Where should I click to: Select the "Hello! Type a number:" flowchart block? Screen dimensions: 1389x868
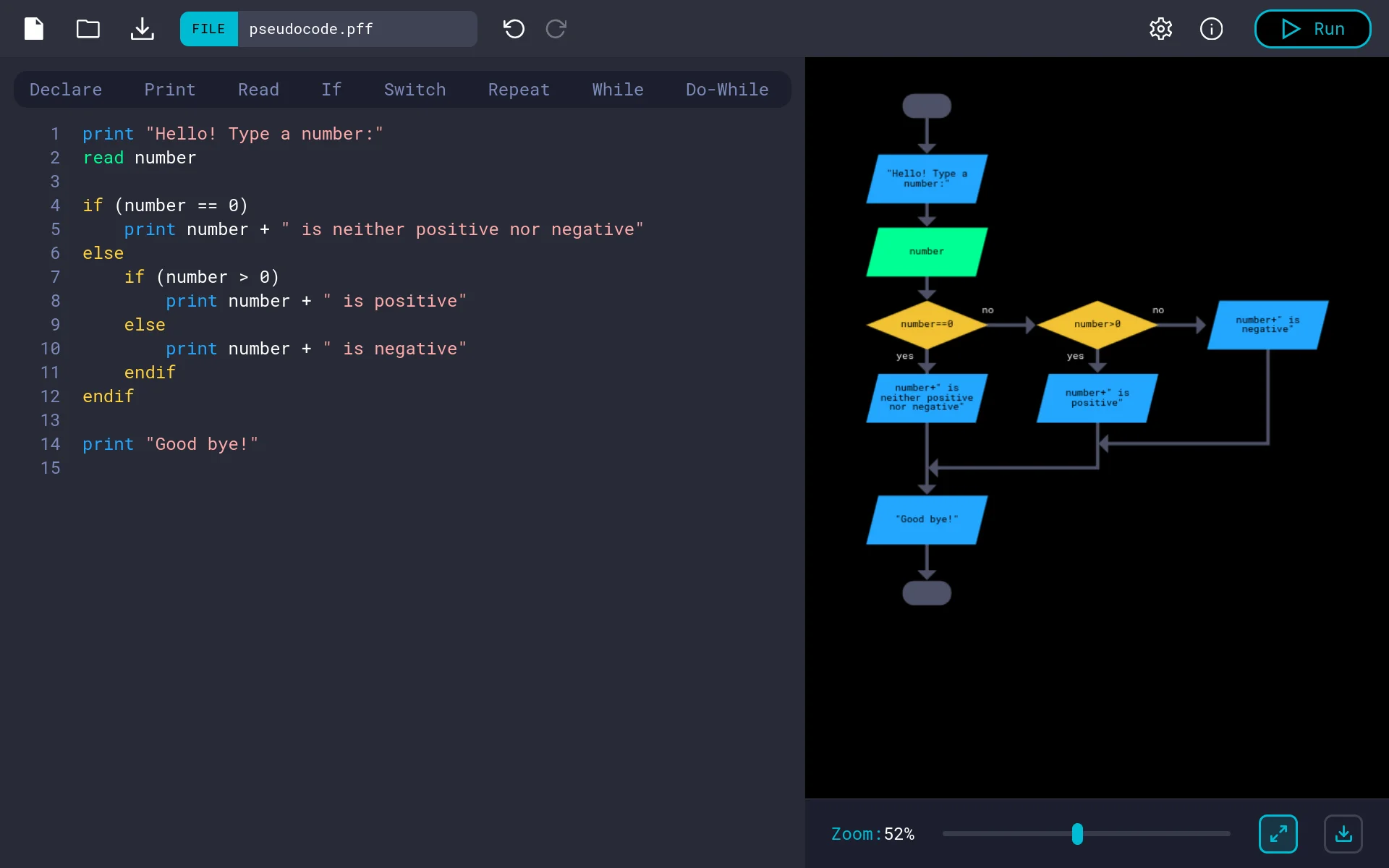point(927,179)
